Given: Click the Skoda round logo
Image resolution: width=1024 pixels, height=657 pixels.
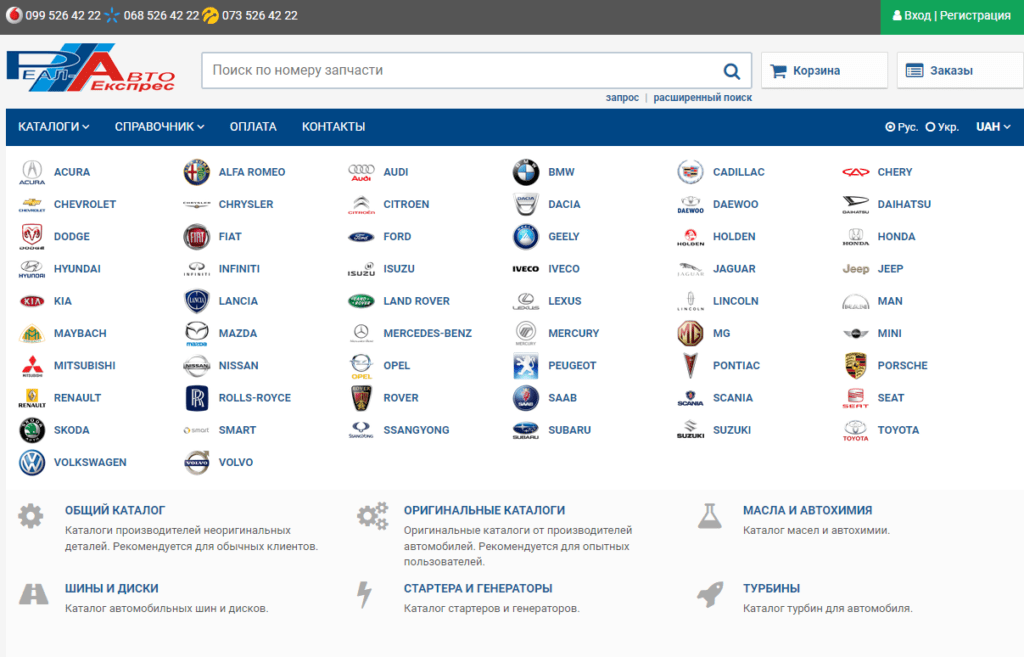Looking at the screenshot, I should (x=32, y=430).
